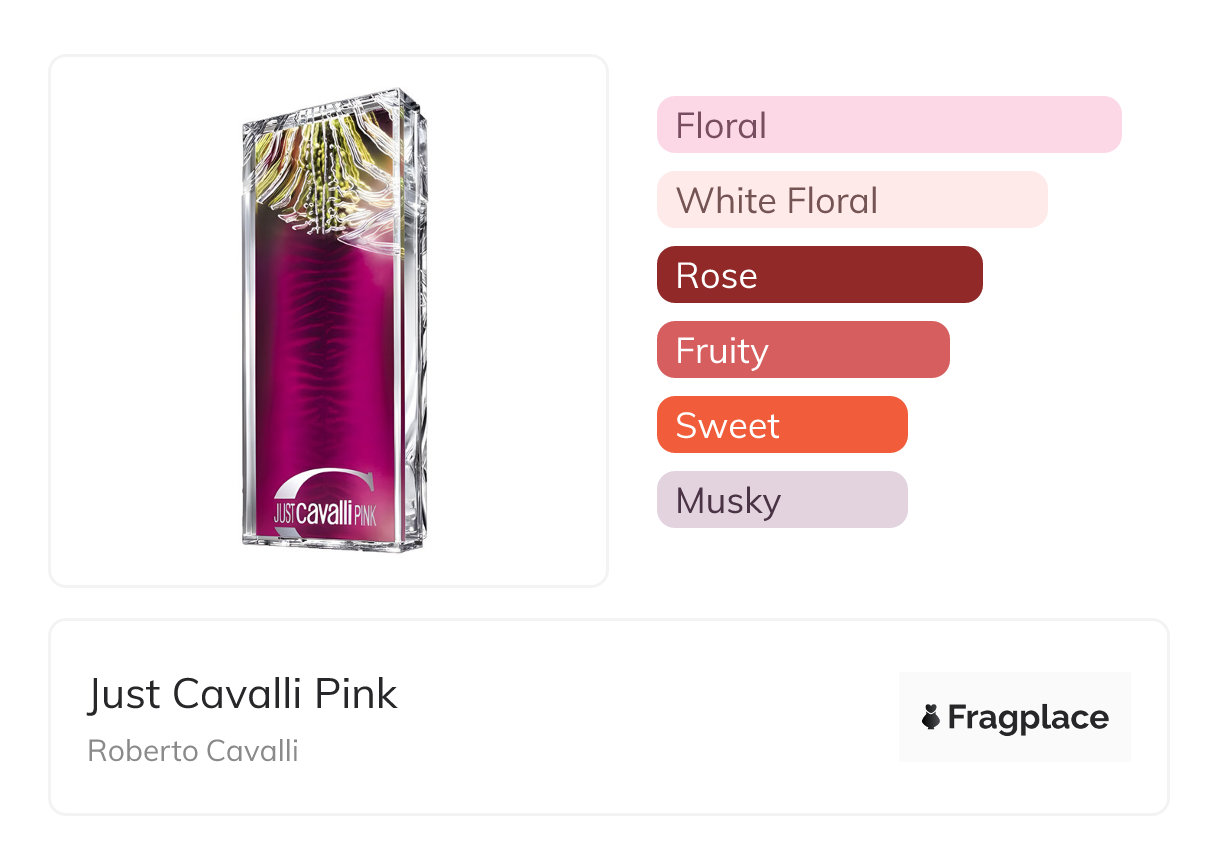
Task: Pick the Fruity accord bar
Action: (802, 350)
